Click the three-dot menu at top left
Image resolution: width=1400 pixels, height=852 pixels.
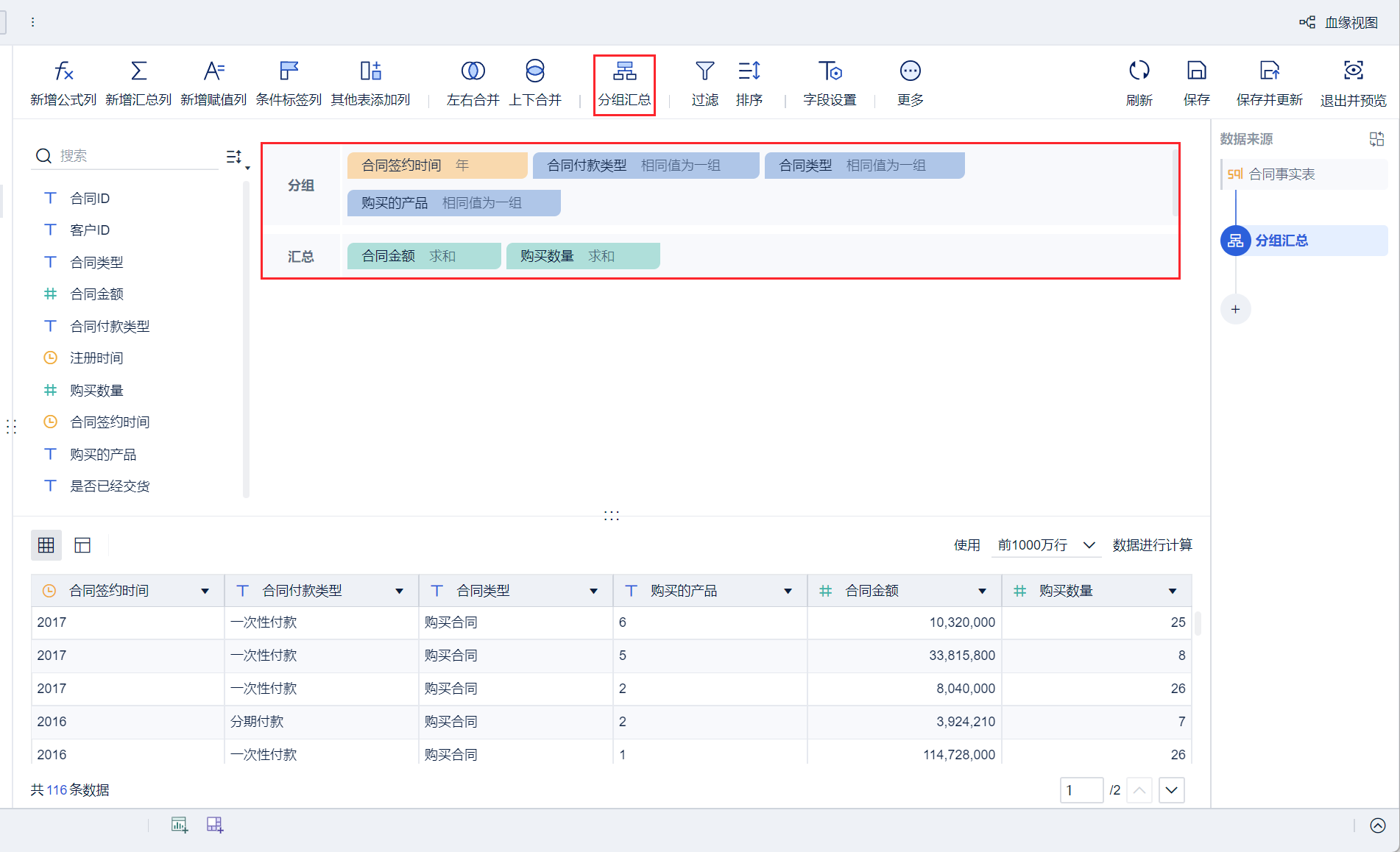[32, 22]
